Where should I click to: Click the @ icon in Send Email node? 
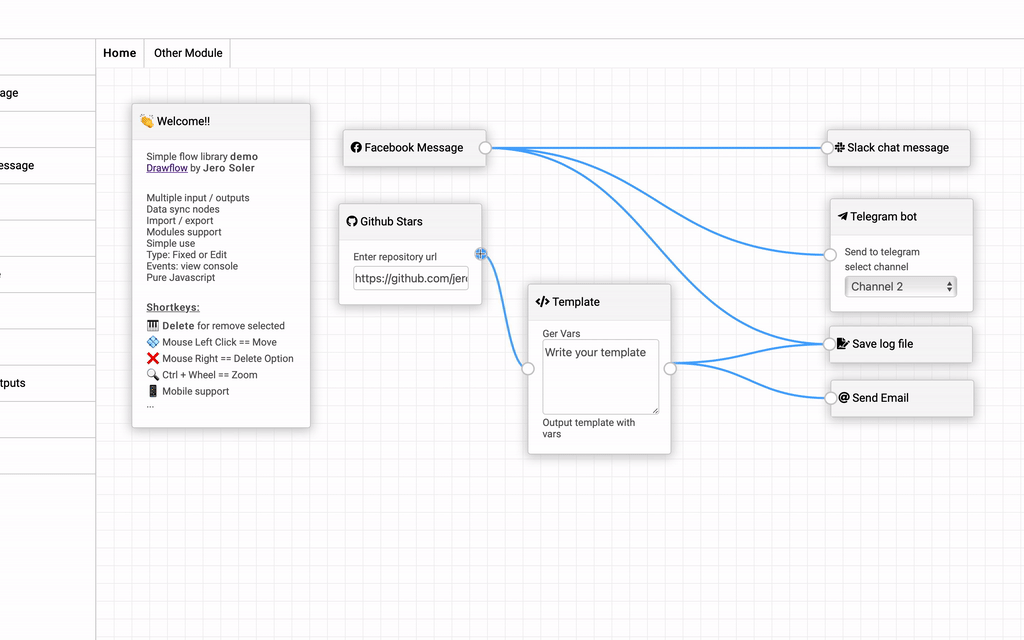coord(844,398)
